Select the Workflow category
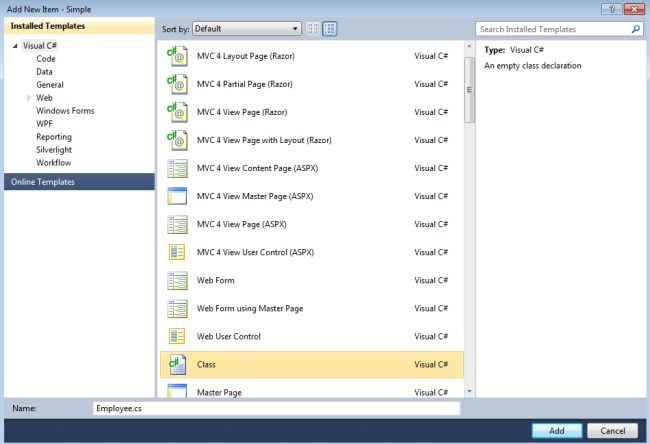 click(x=53, y=163)
